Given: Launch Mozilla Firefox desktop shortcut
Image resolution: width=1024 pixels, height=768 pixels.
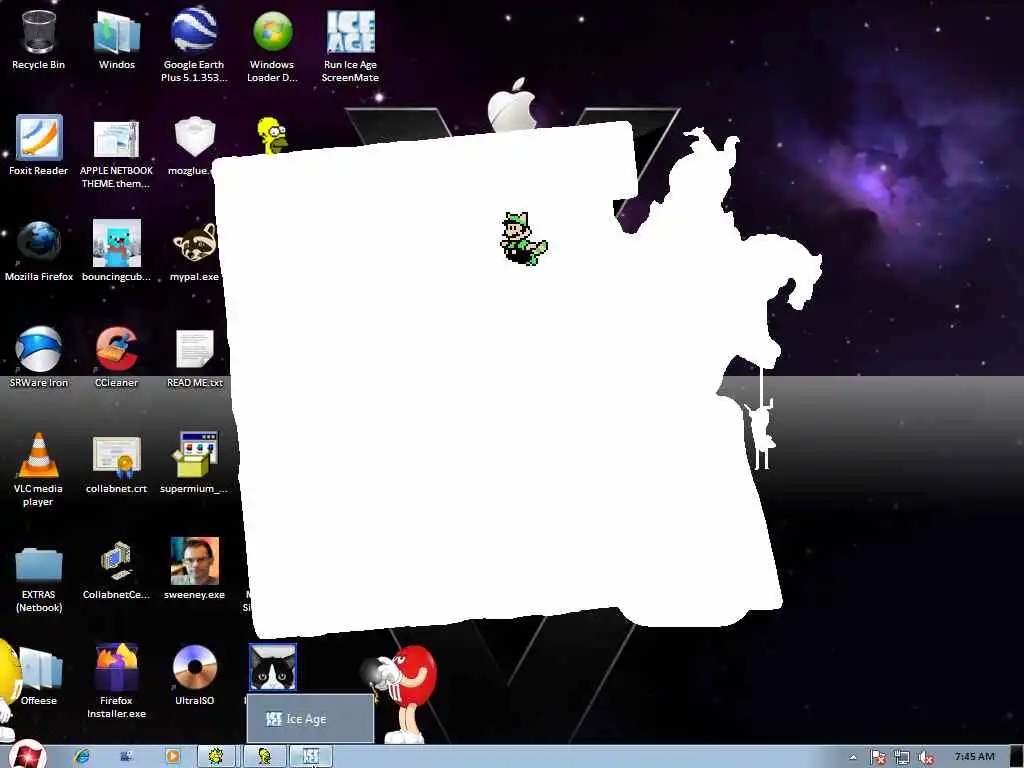Looking at the screenshot, I should (x=39, y=251).
